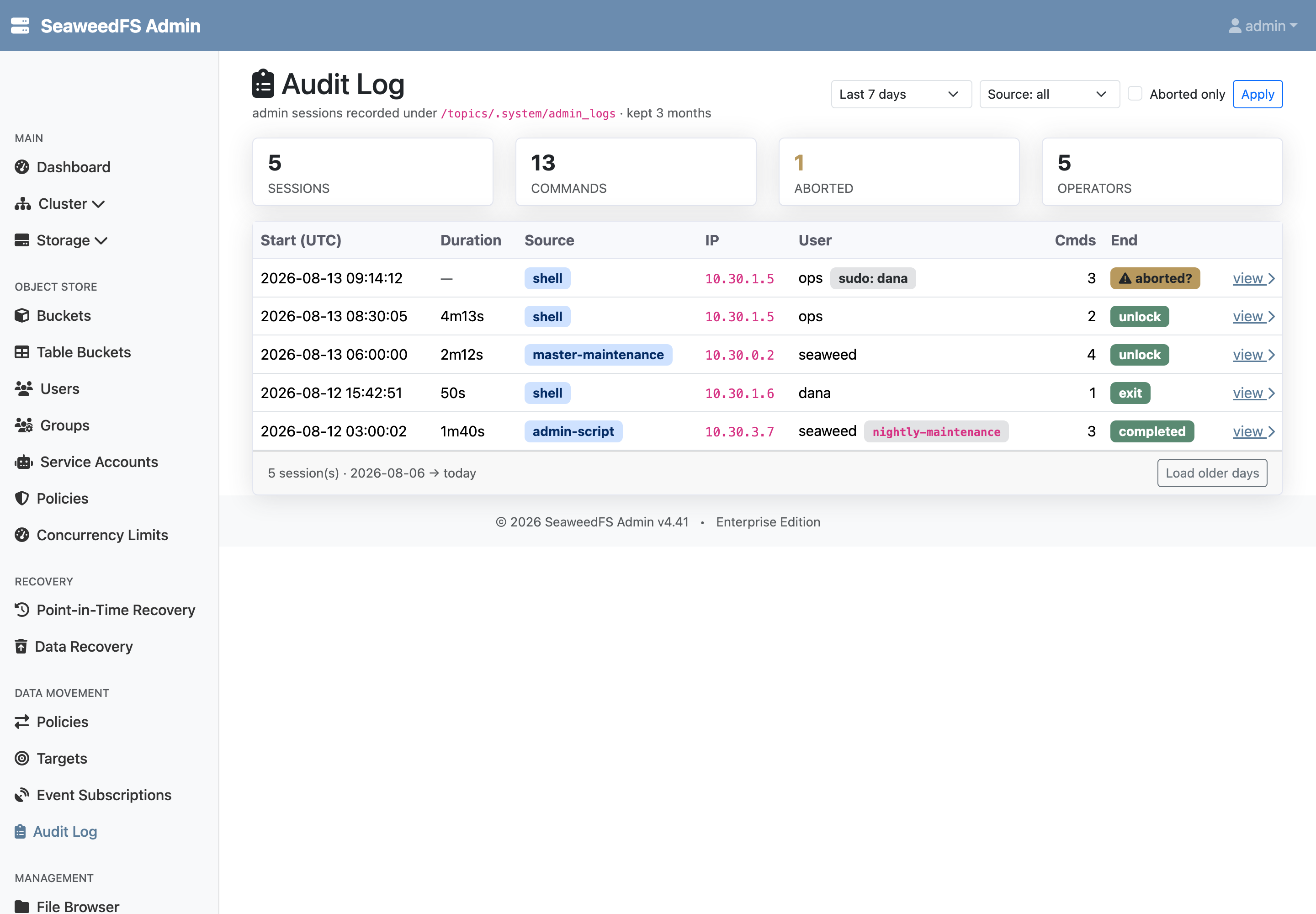Click the /topics/.system/admin_logs path

(528, 113)
